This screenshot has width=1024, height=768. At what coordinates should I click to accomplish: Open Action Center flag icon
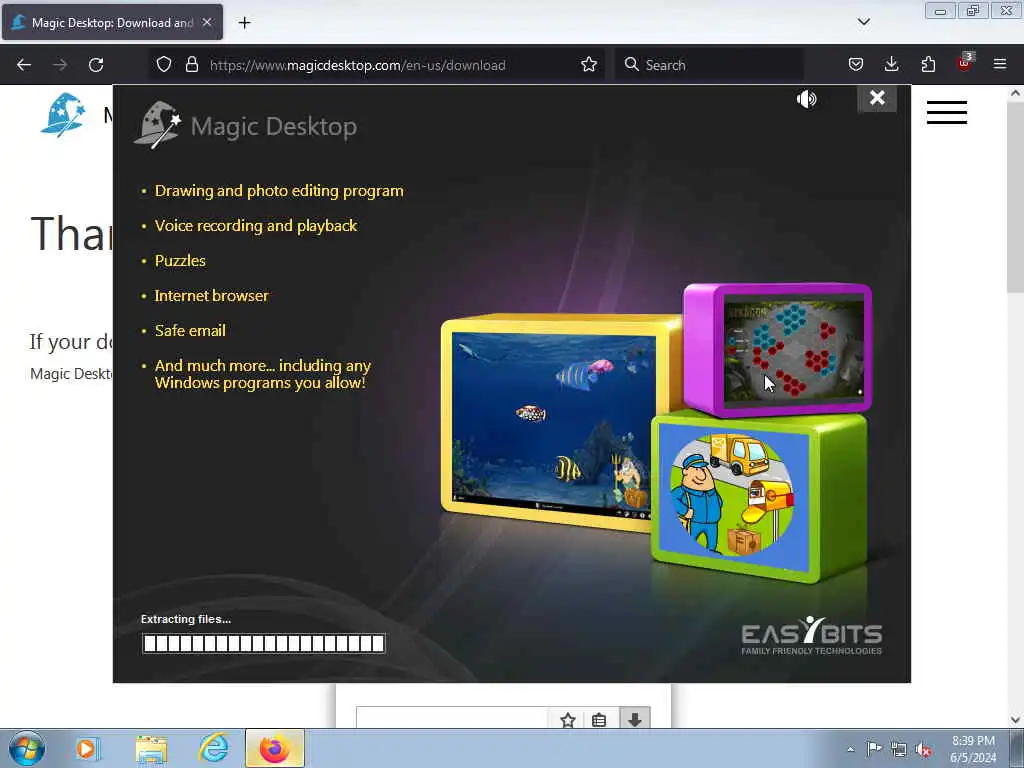click(874, 749)
